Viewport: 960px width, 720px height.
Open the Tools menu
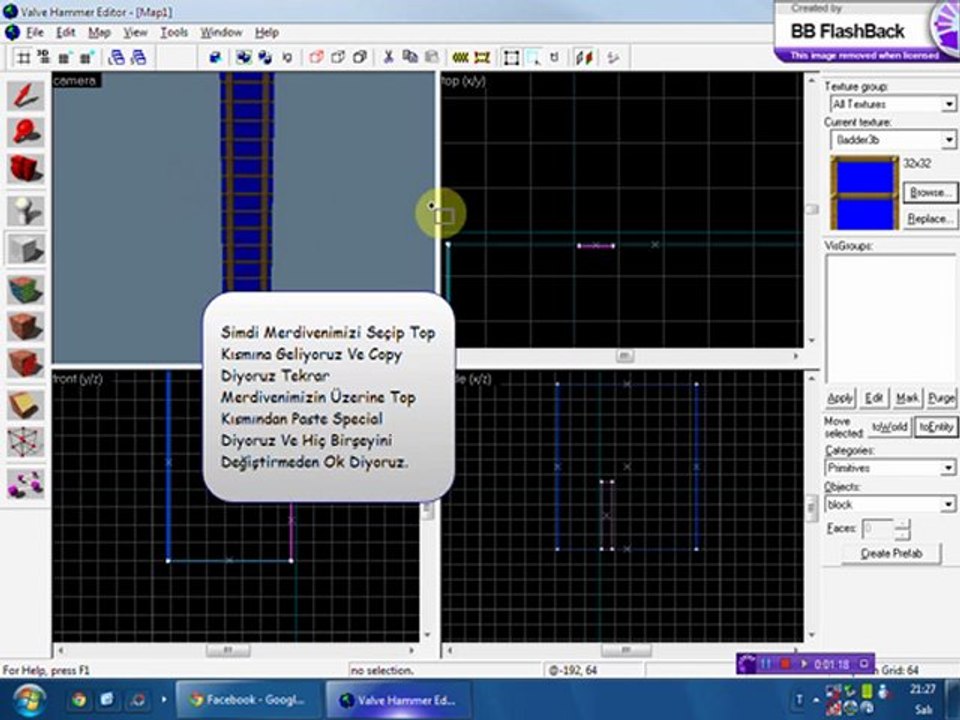click(x=174, y=32)
